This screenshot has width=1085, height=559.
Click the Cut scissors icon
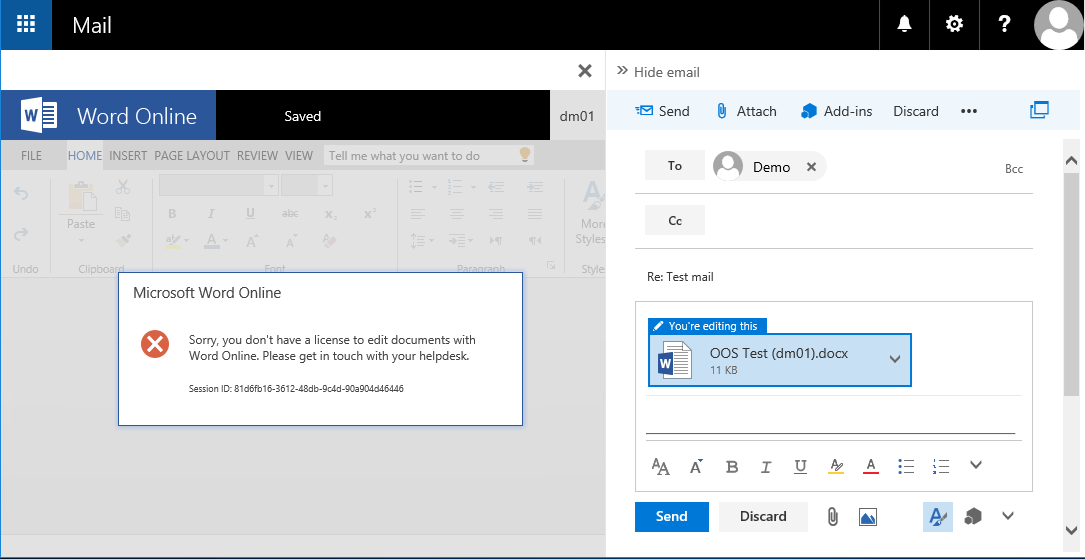click(x=122, y=187)
